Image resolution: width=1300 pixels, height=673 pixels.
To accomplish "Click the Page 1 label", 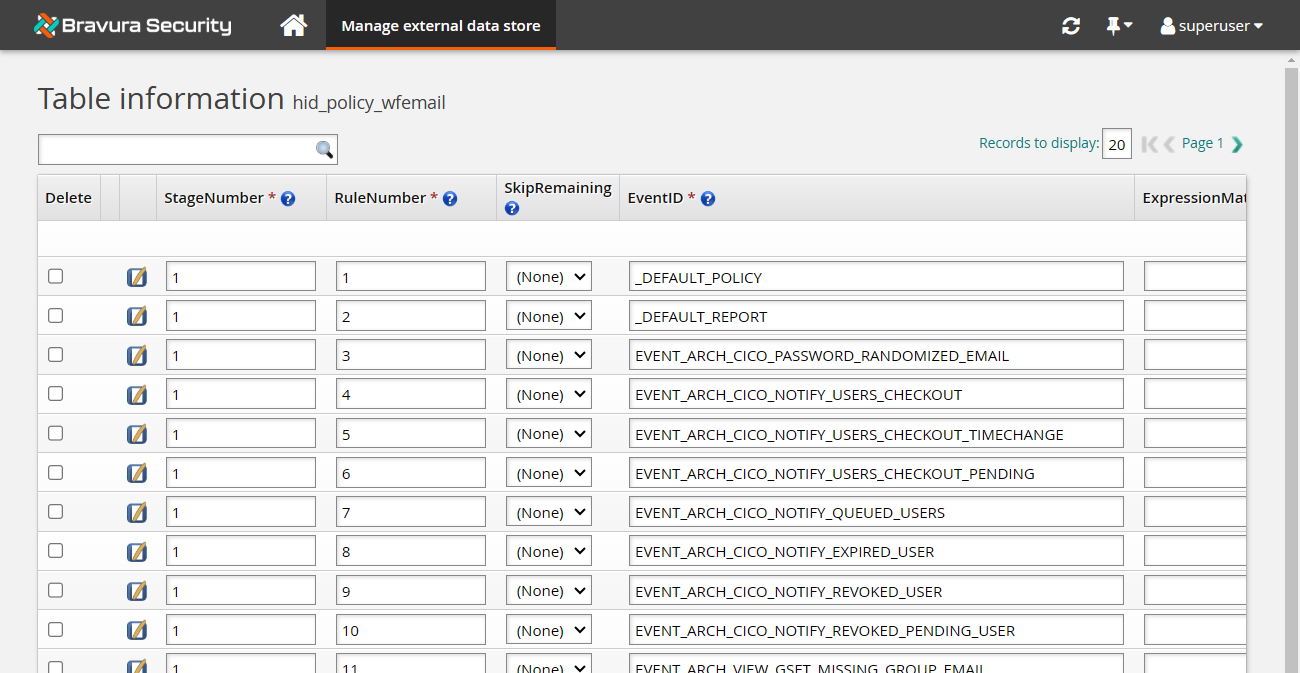I will 1201,143.
